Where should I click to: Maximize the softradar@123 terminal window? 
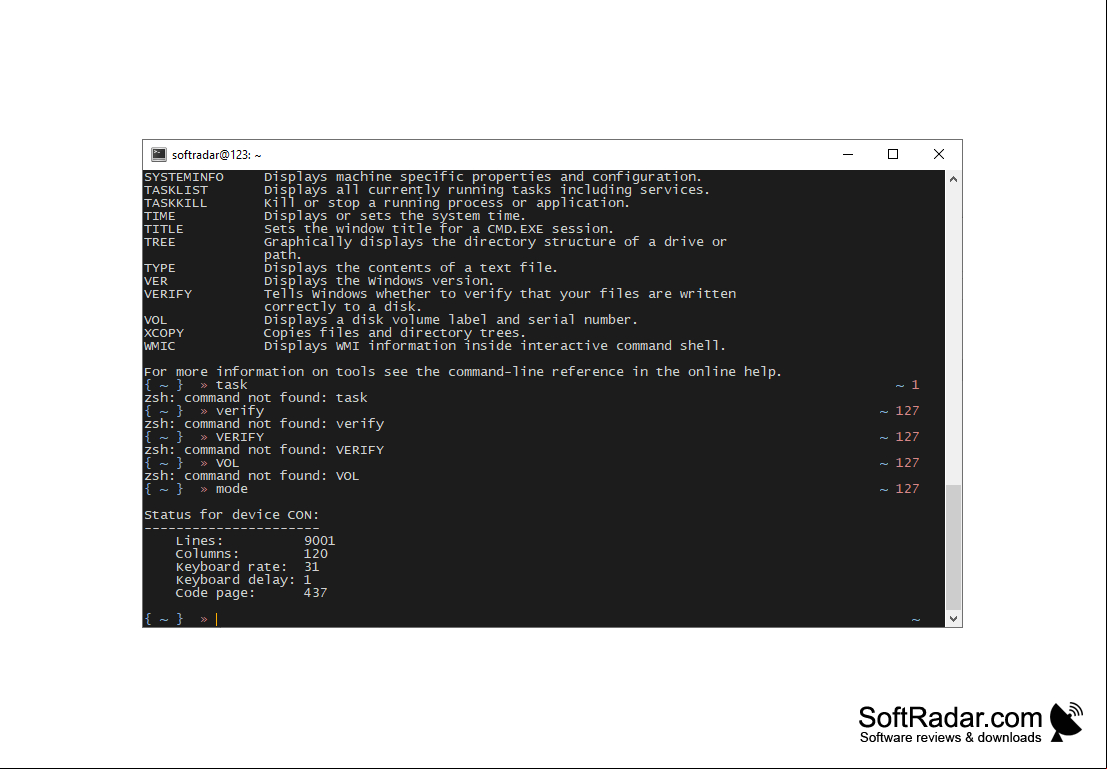(x=893, y=155)
